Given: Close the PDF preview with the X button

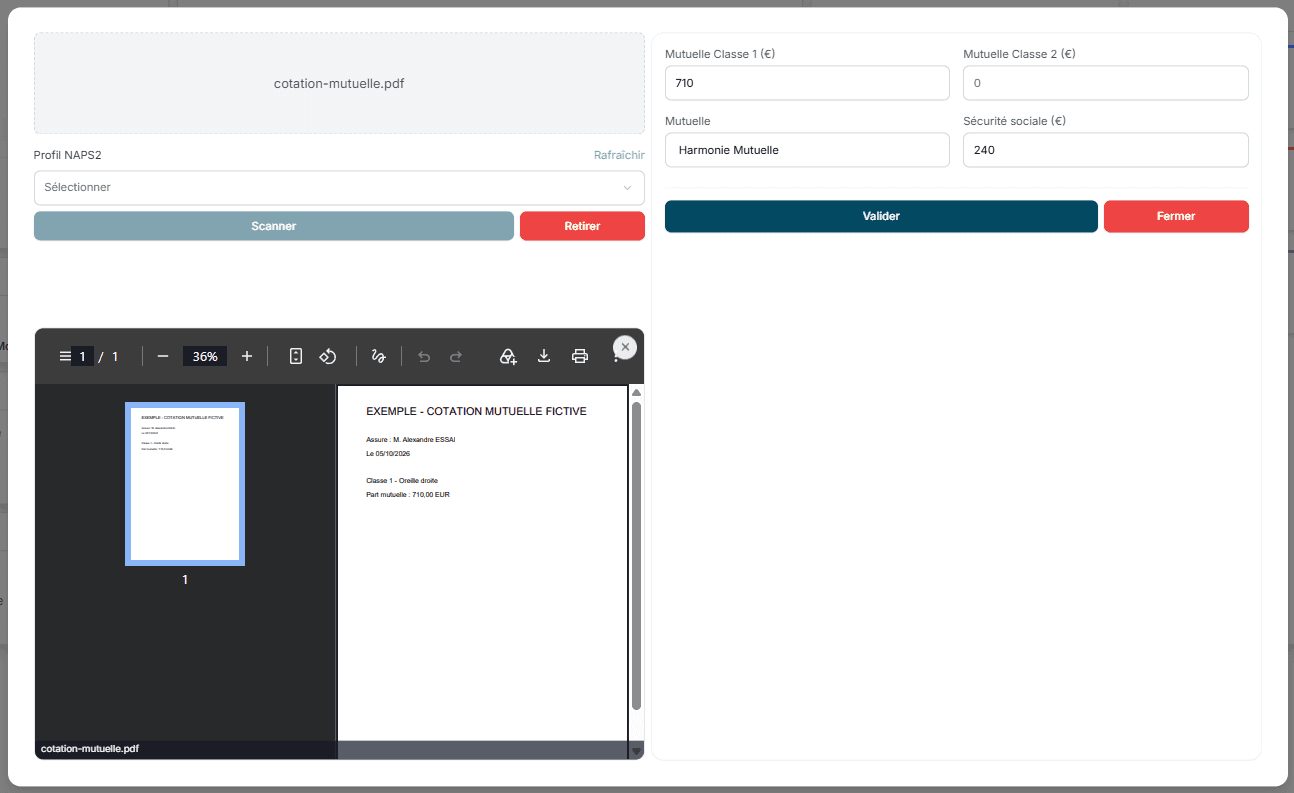Looking at the screenshot, I should [x=625, y=347].
